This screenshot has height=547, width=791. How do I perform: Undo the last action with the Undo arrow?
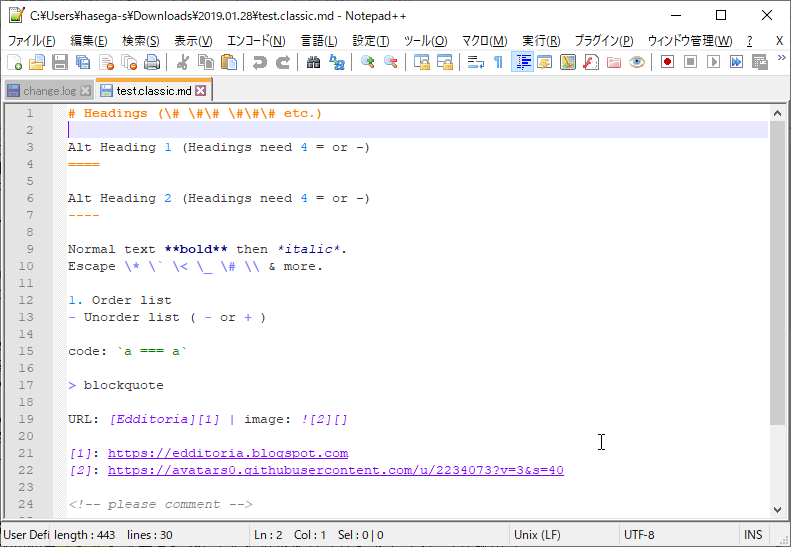(x=259, y=62)
